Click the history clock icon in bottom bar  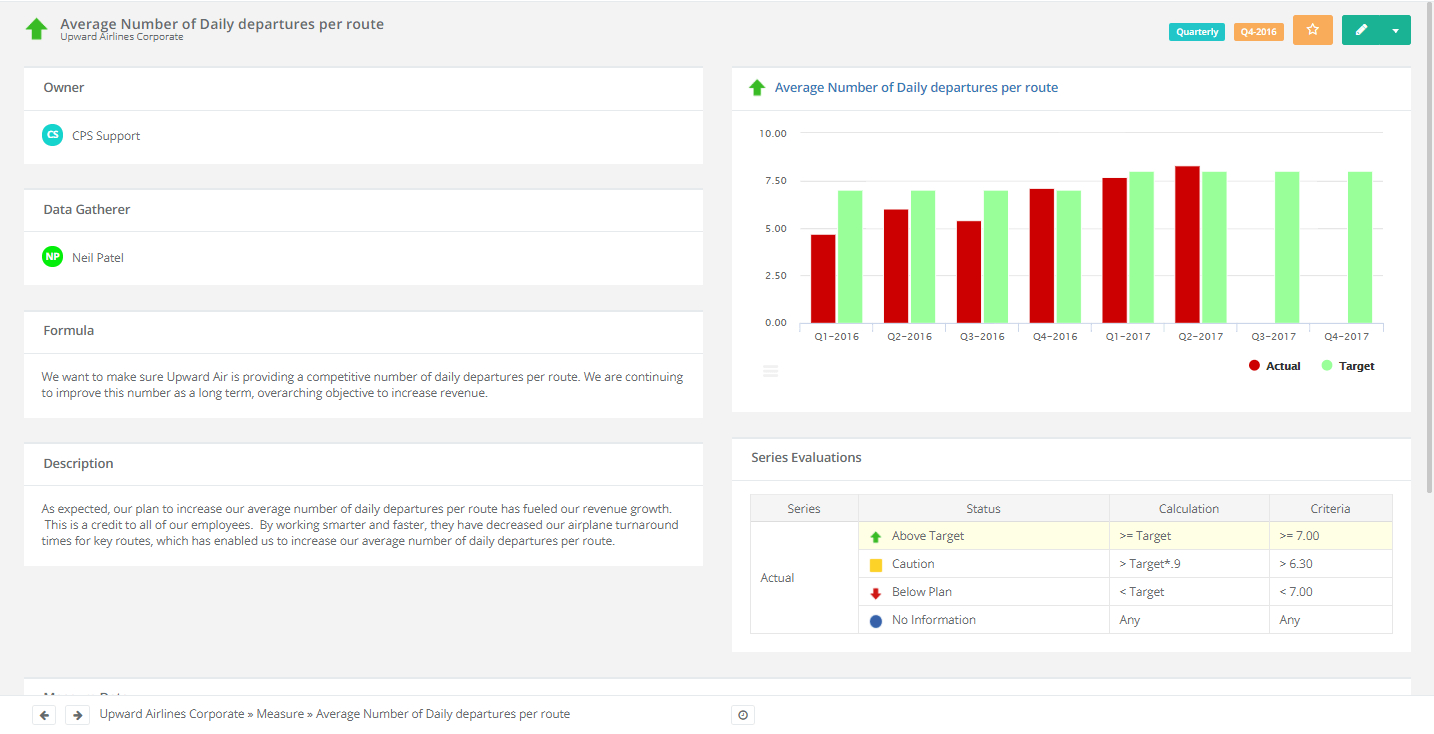pos(743,714)
